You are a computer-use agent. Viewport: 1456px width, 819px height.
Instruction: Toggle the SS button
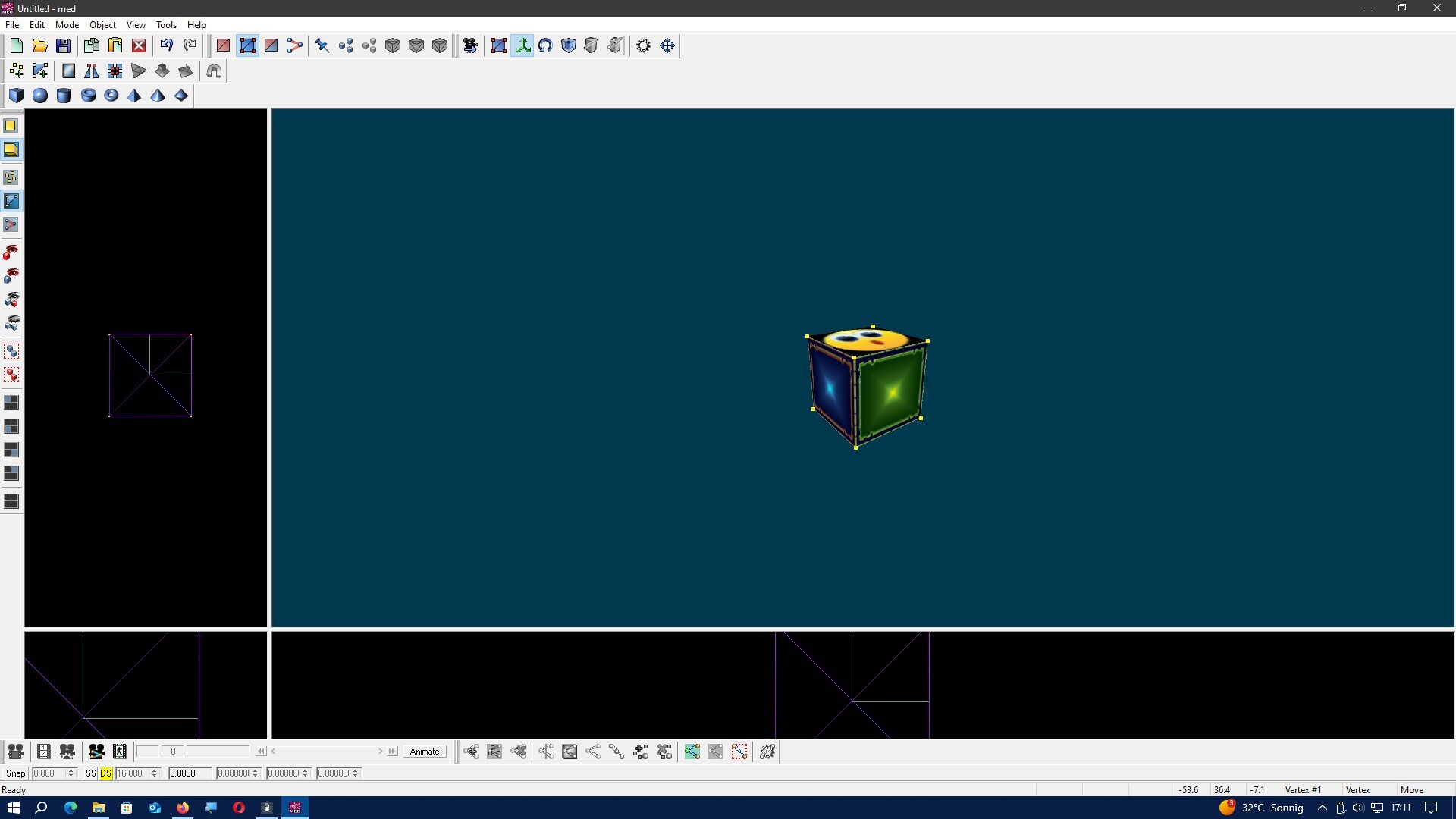coord(91,773)
